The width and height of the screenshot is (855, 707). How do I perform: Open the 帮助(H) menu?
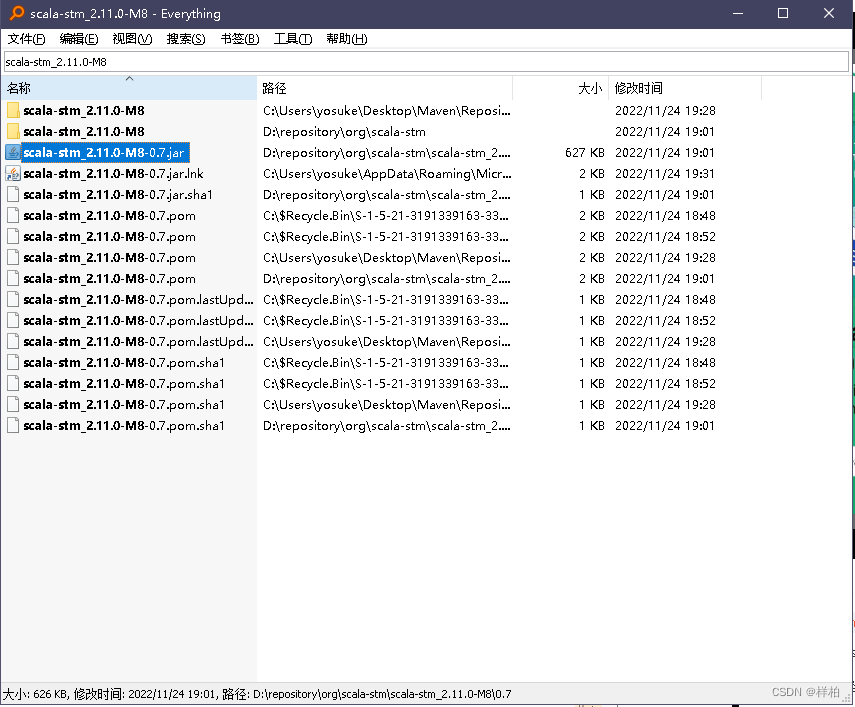click(347, 39)
